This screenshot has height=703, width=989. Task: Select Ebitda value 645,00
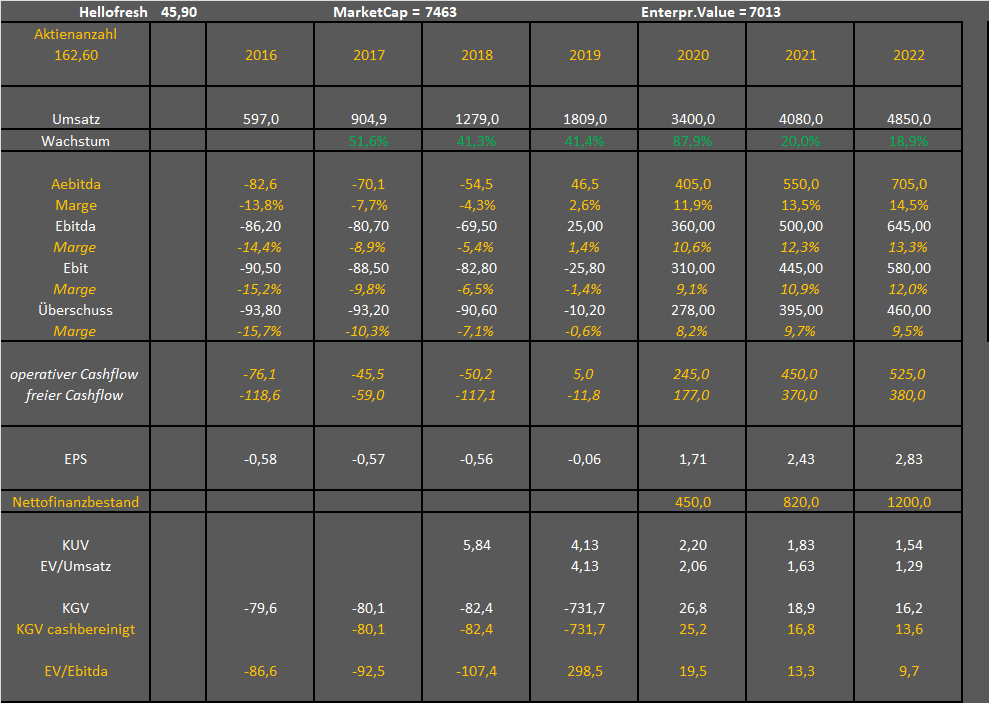(908, 226)
